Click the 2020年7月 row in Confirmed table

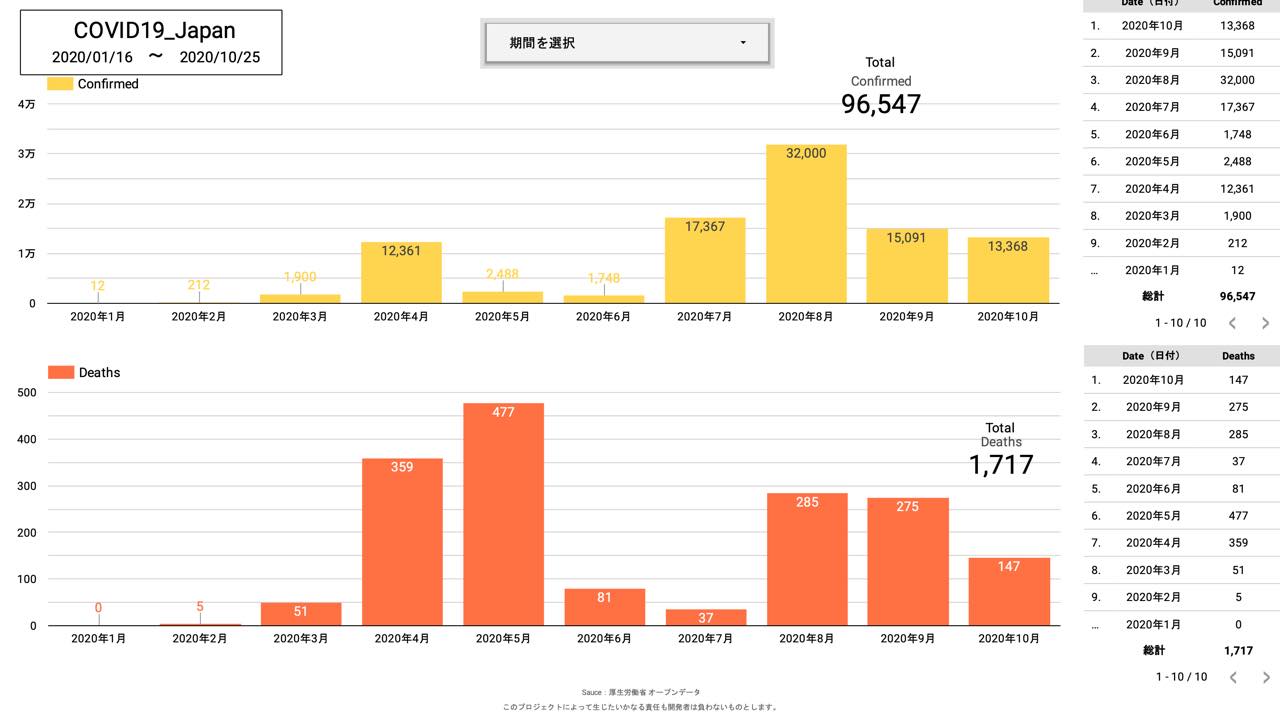(x=1180, y=107)
